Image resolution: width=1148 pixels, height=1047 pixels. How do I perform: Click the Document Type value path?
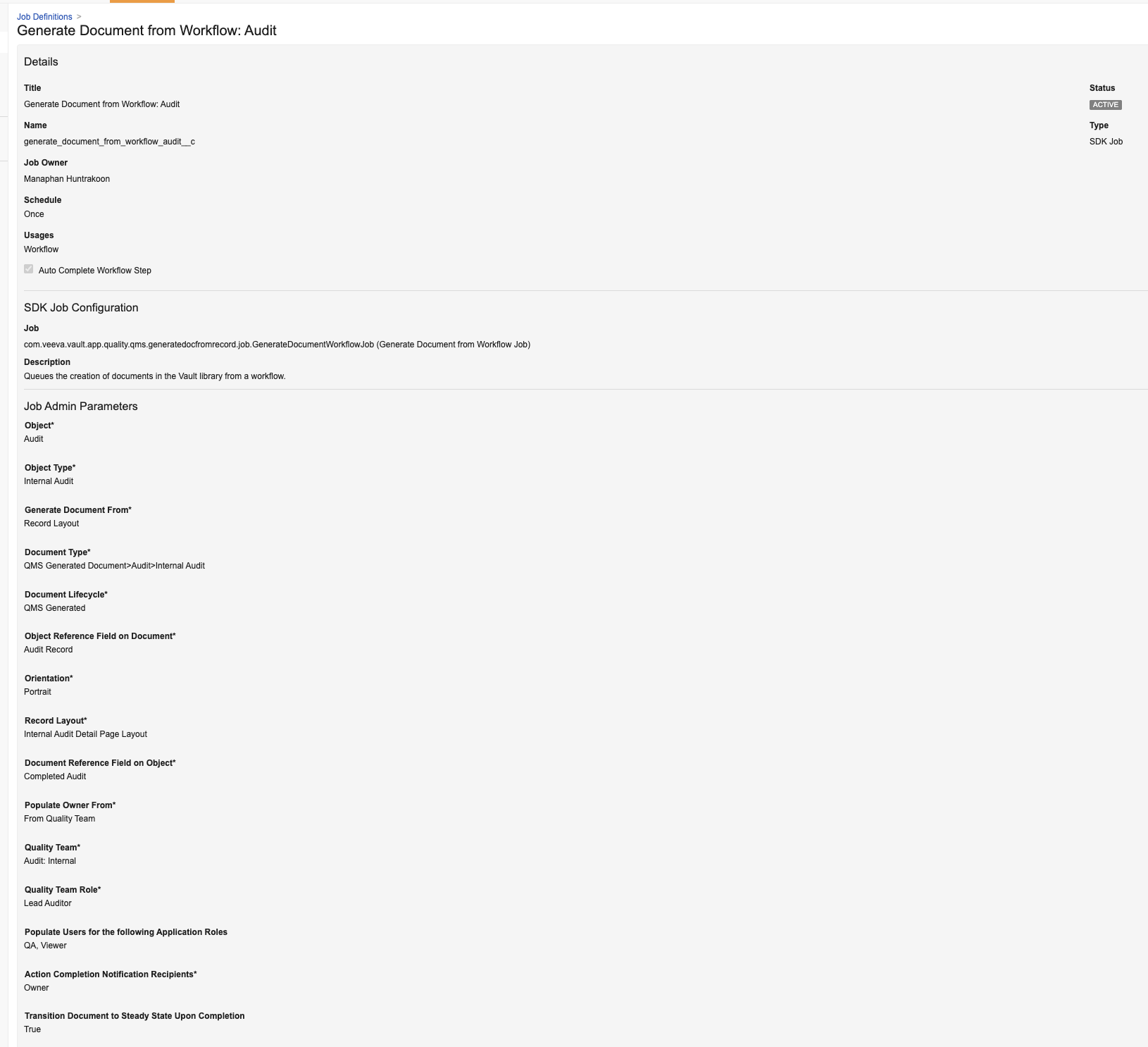[x=114, y=566]
